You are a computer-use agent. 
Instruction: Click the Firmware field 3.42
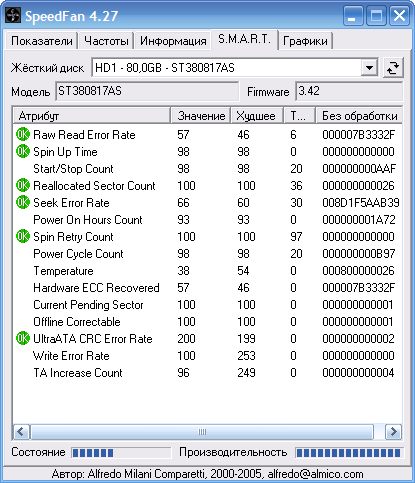[x=349, y=91]
